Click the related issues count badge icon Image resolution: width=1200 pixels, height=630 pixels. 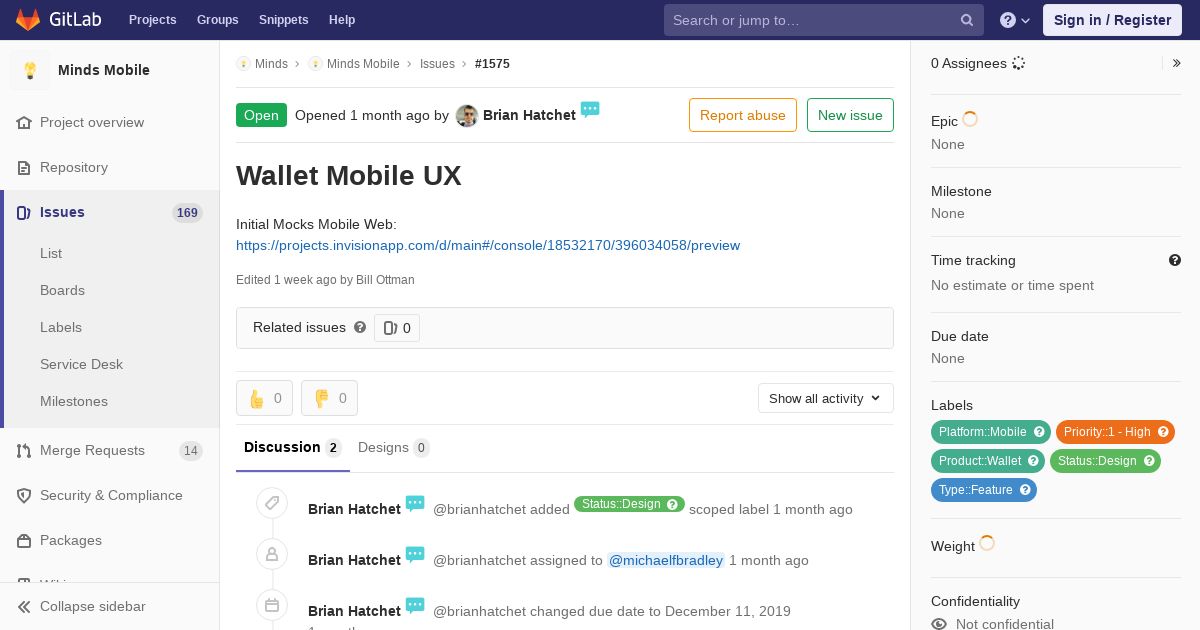coord(390,328)
